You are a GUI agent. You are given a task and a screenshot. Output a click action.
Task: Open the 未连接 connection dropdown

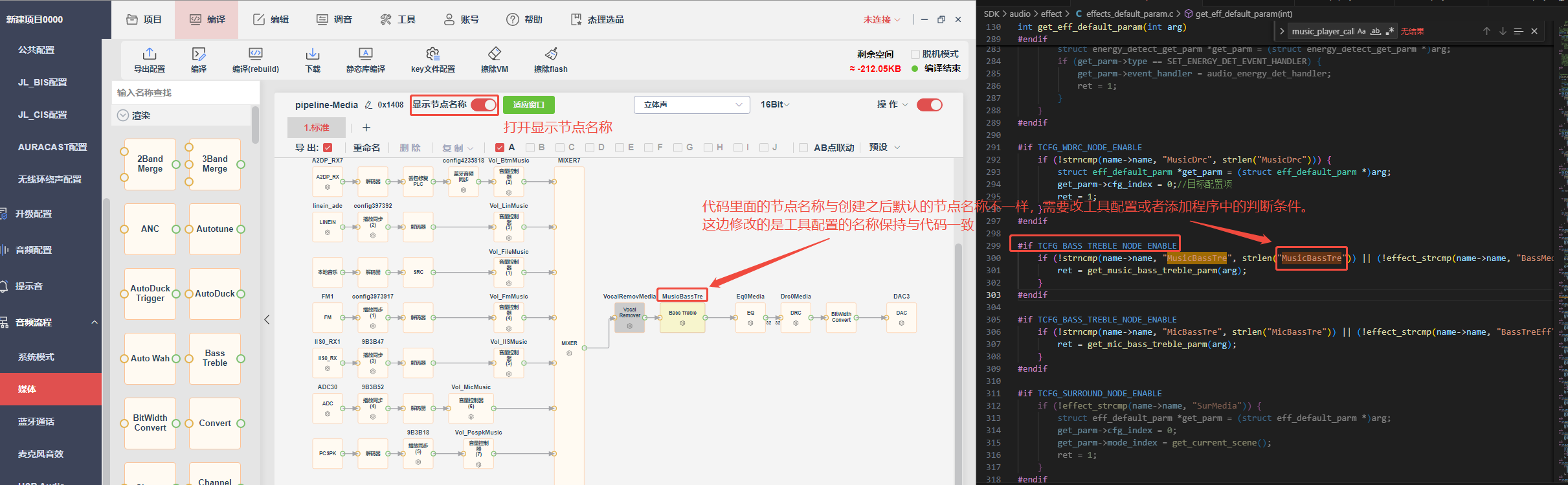(x=882, y=19)
